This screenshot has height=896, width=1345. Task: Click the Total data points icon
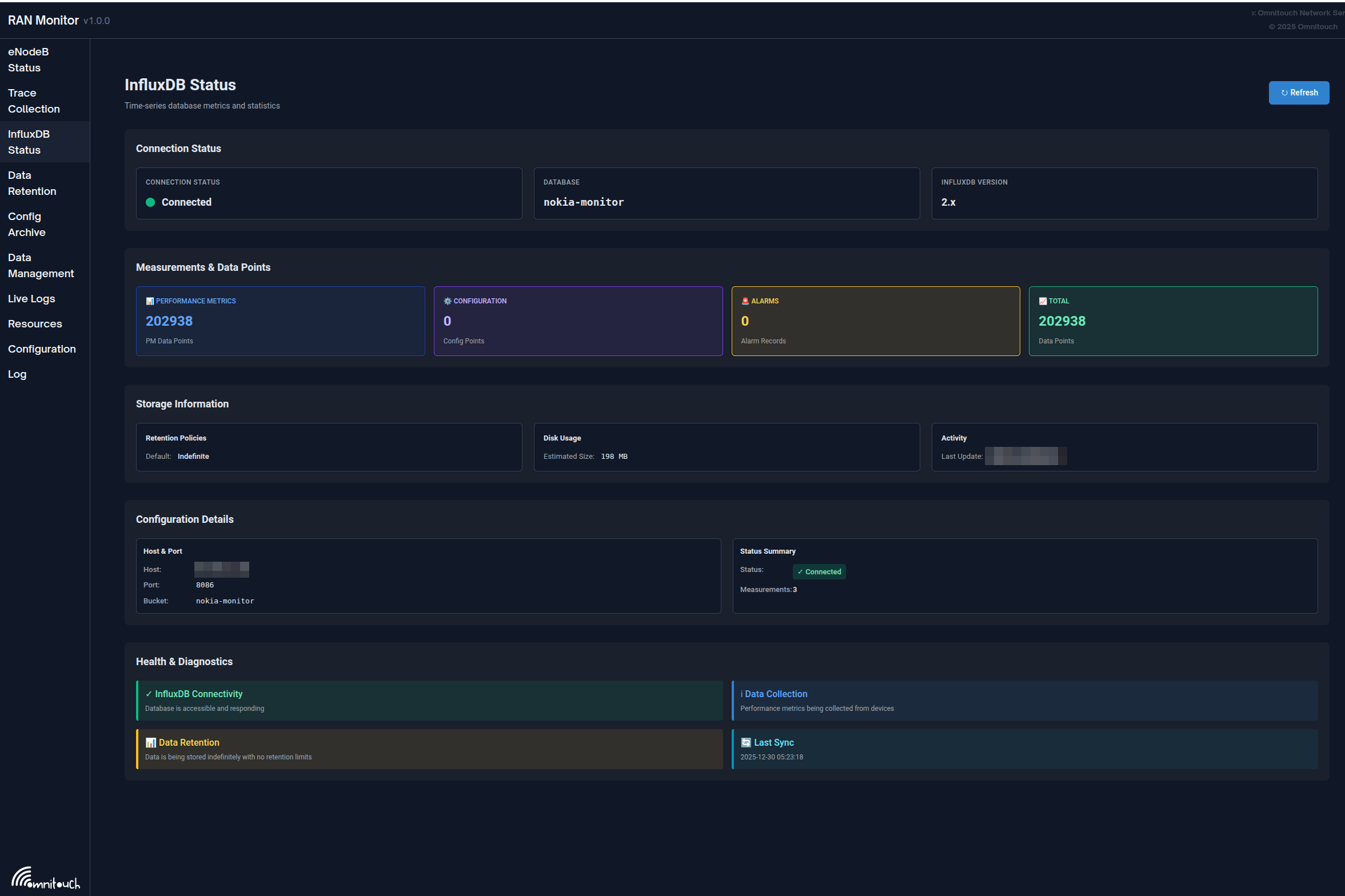tap(1043, 301)
